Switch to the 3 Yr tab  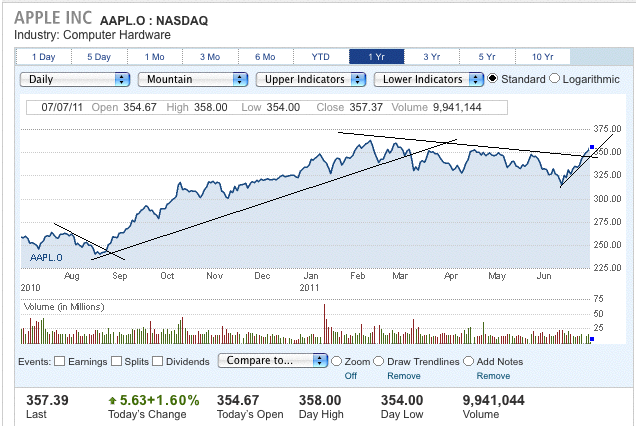(x=432, y=57)
